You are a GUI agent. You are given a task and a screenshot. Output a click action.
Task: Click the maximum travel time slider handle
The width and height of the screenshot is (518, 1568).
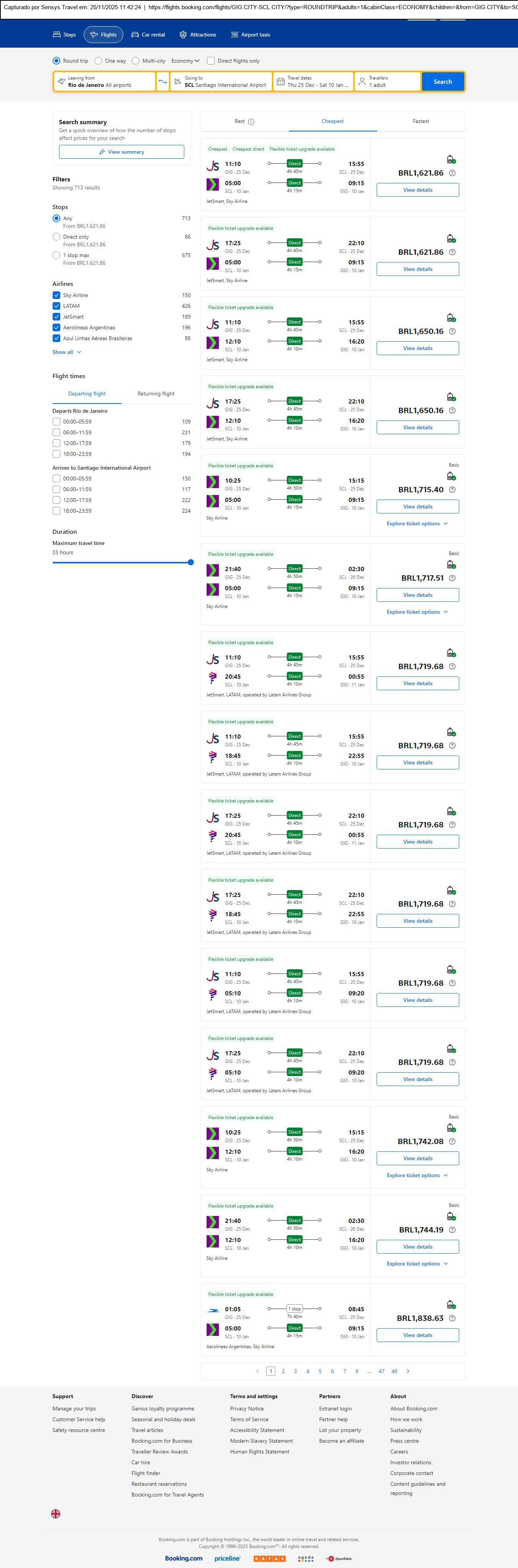point(190,562)
